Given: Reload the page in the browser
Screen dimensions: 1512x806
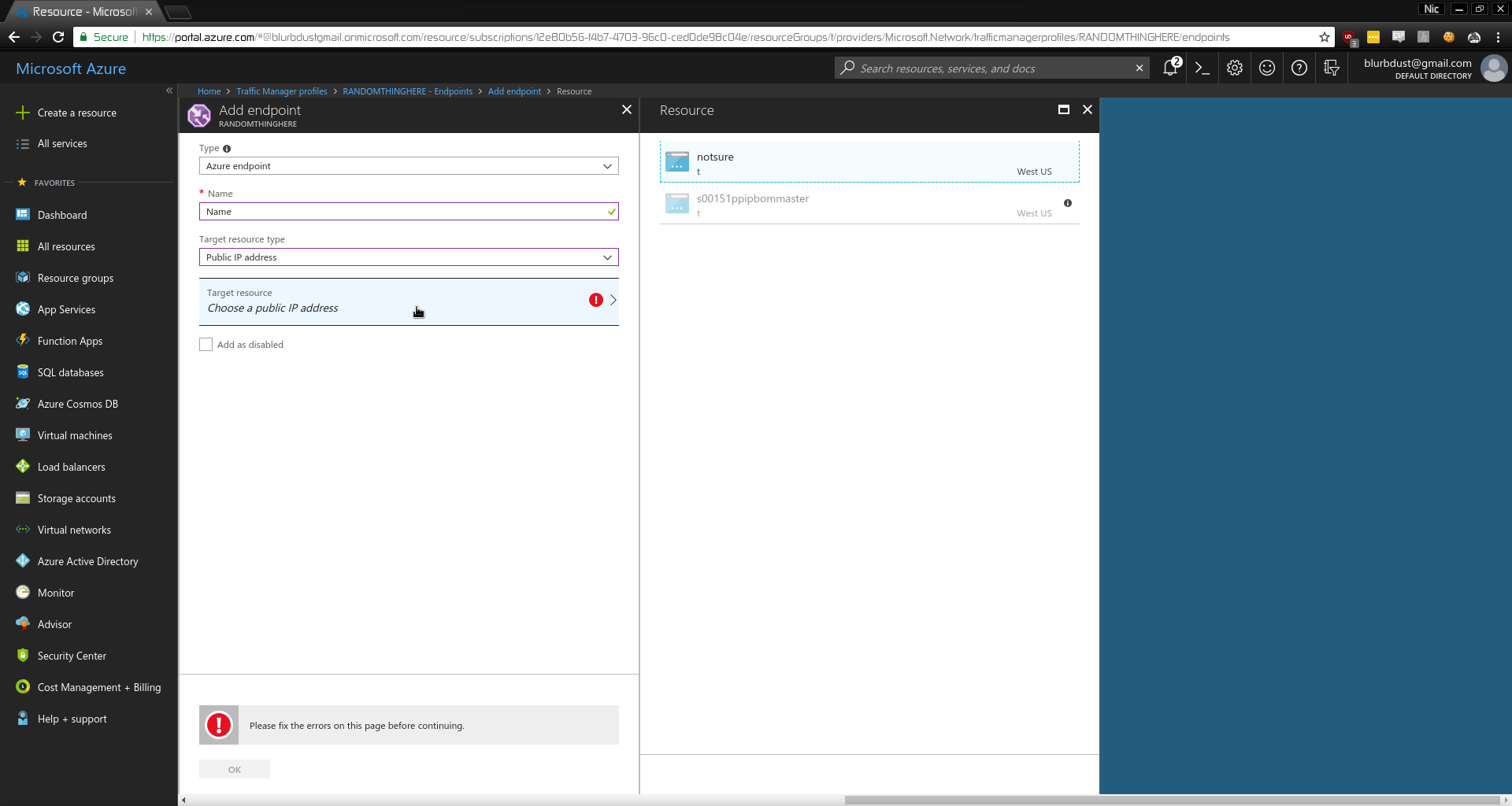Looking at the screenshot, I should point(58,37).
